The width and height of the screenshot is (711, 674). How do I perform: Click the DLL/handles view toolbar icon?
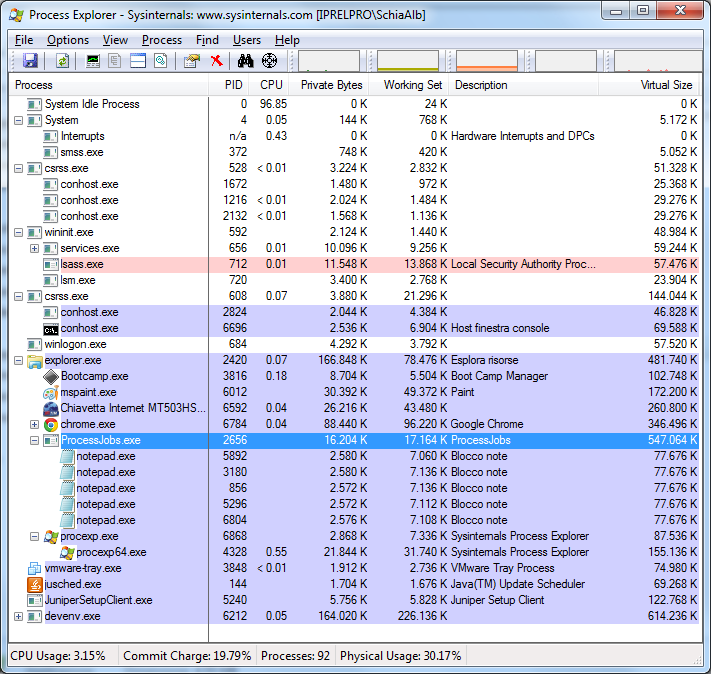click(x=161, y=60)
